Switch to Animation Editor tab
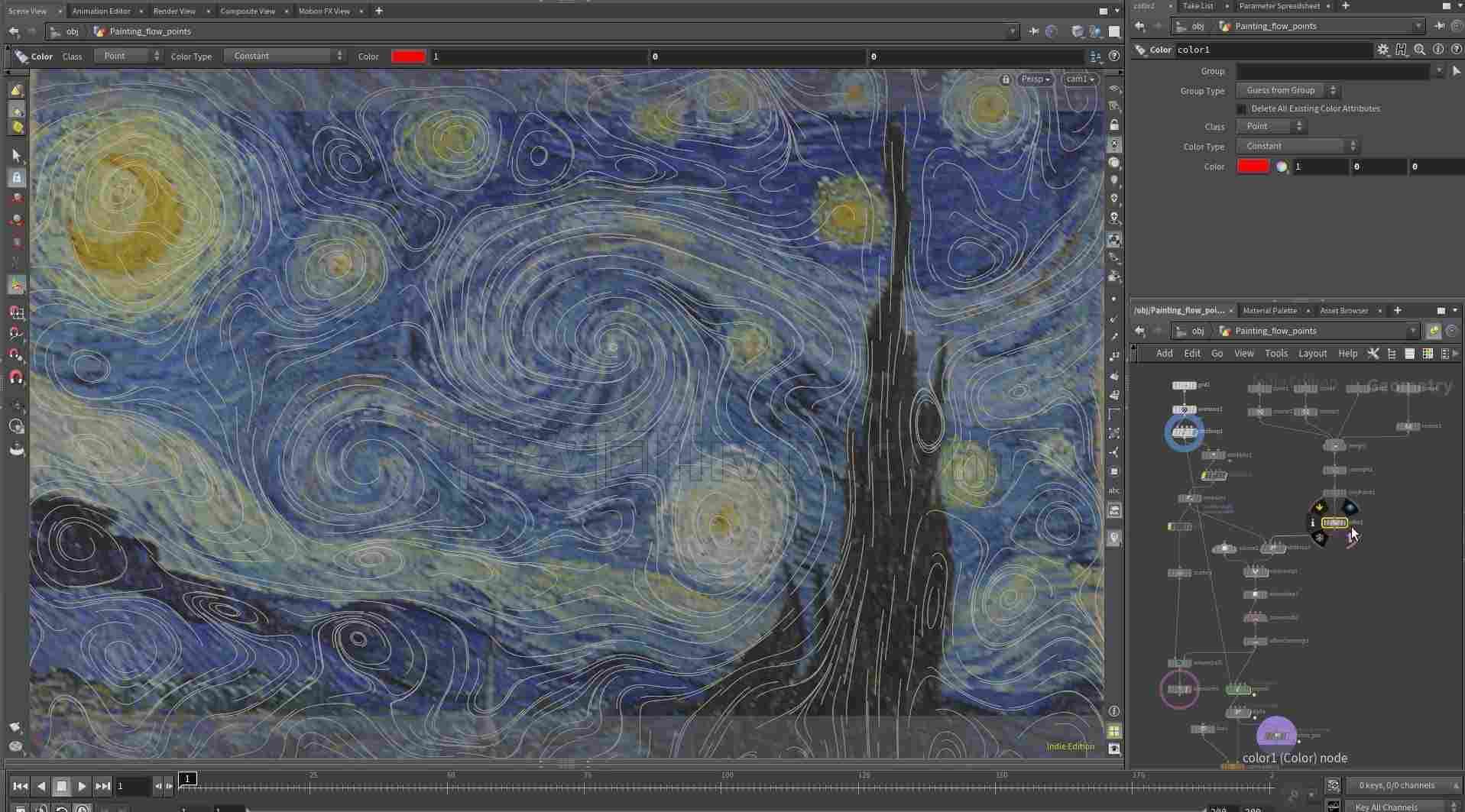Image resolution: width=1465 pixels, height=812 pixels. [101, 11]
